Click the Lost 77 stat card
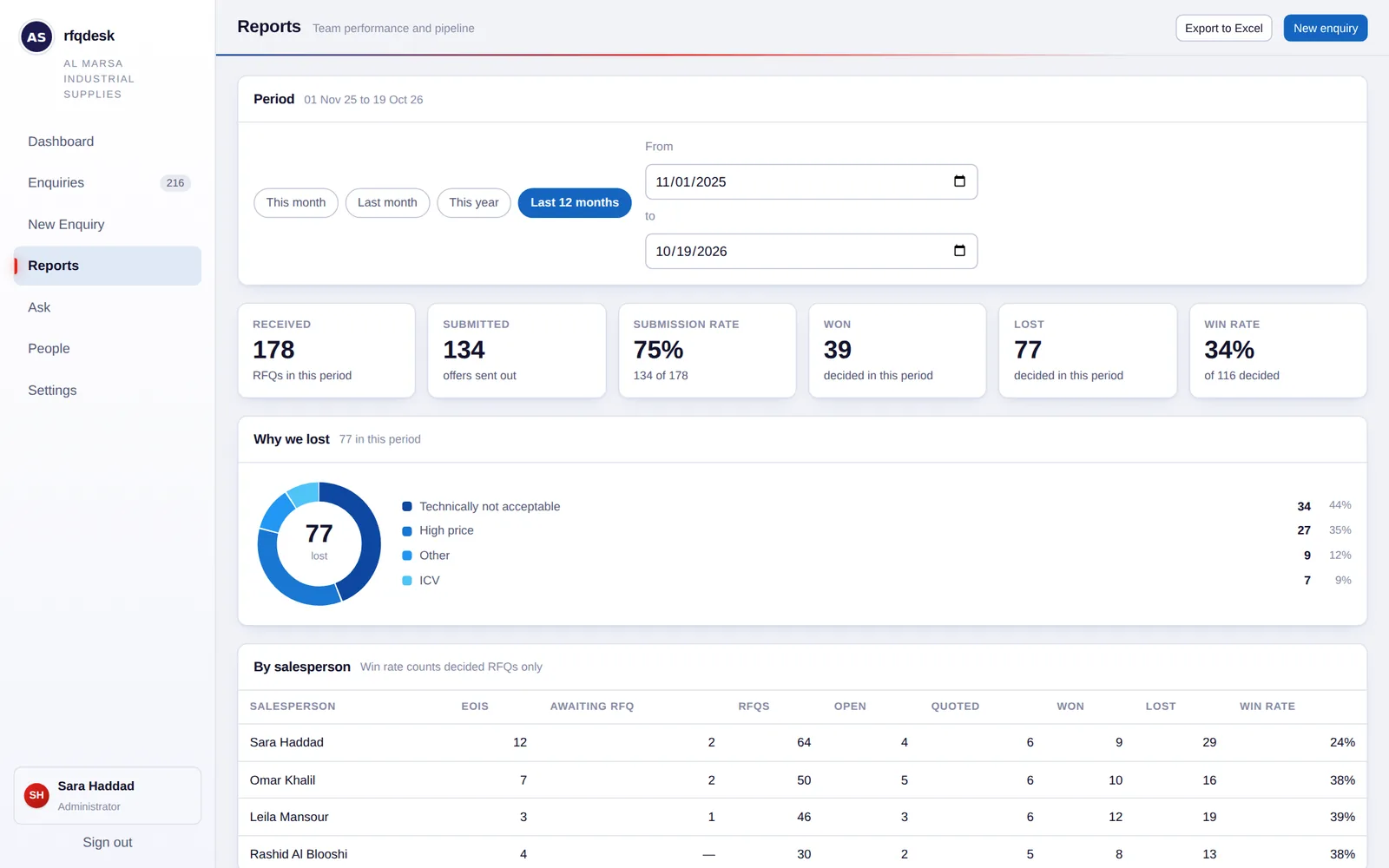Viewport: 1389px width, 868px height. 1088,351
